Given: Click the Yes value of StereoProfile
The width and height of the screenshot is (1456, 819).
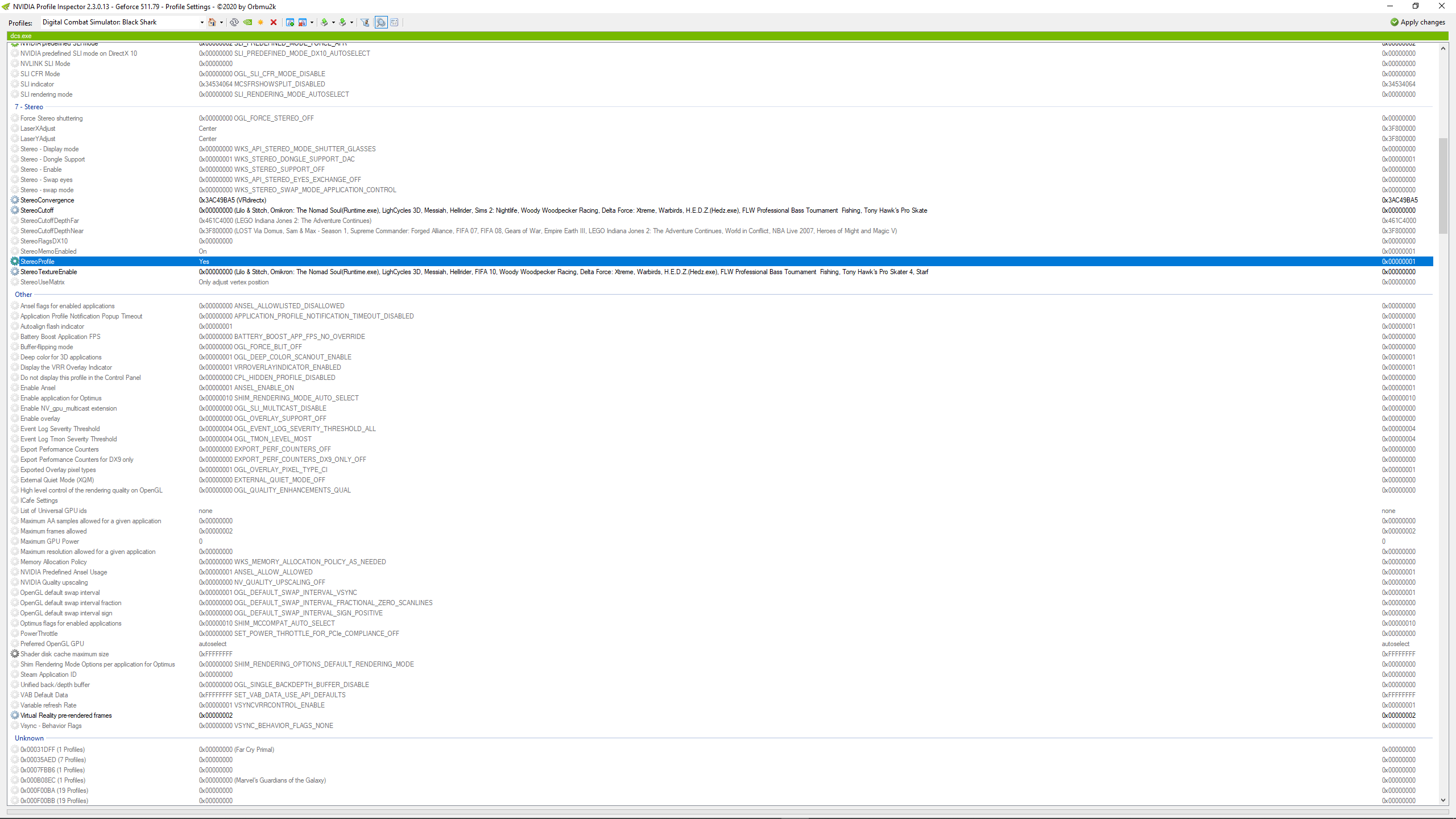Looking at the screenshot, I should (x=204, y=262).
